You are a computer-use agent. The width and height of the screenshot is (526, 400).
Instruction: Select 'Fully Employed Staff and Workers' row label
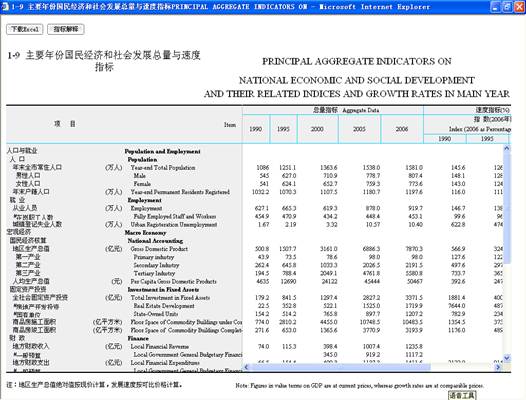(x=175, y=216)
